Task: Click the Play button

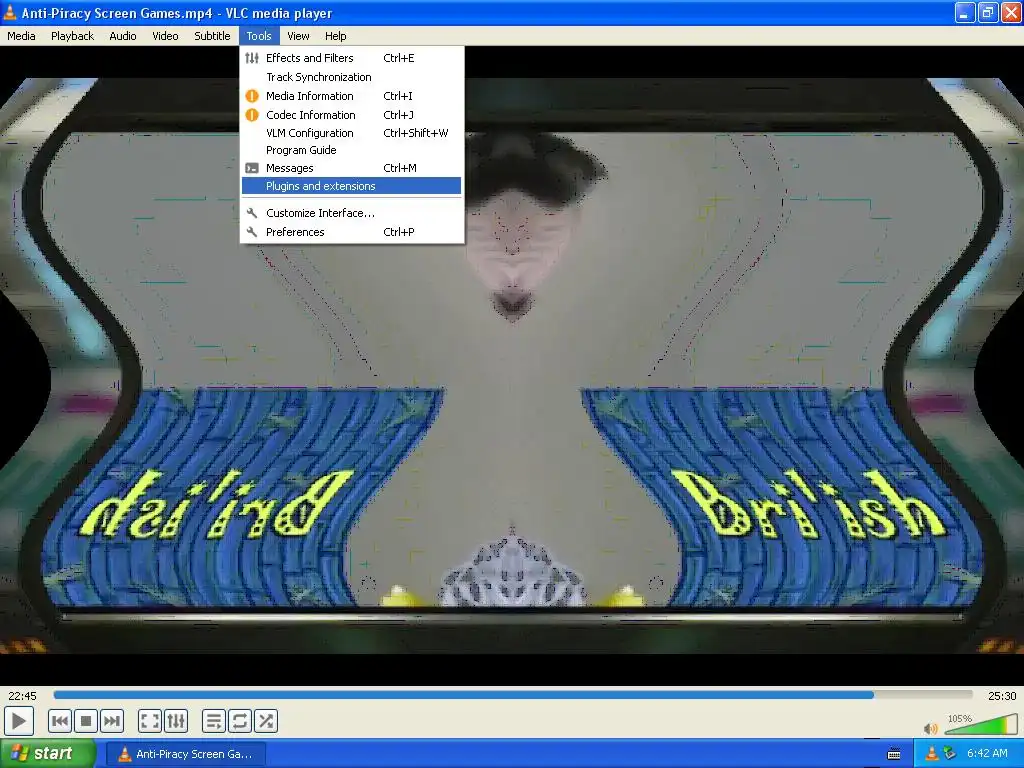Action: [x=18, y=722]
